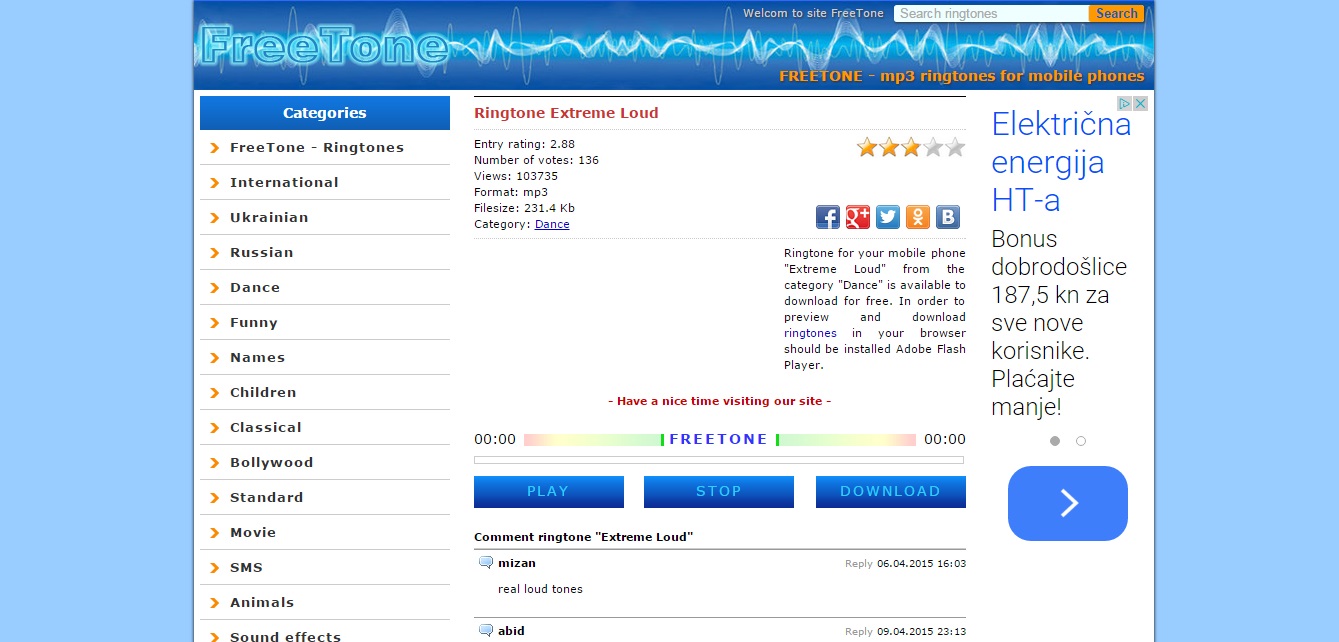This screenshot has height=642, width=1339.
Task: Click the orange Search button
Action: [1116, 14]
